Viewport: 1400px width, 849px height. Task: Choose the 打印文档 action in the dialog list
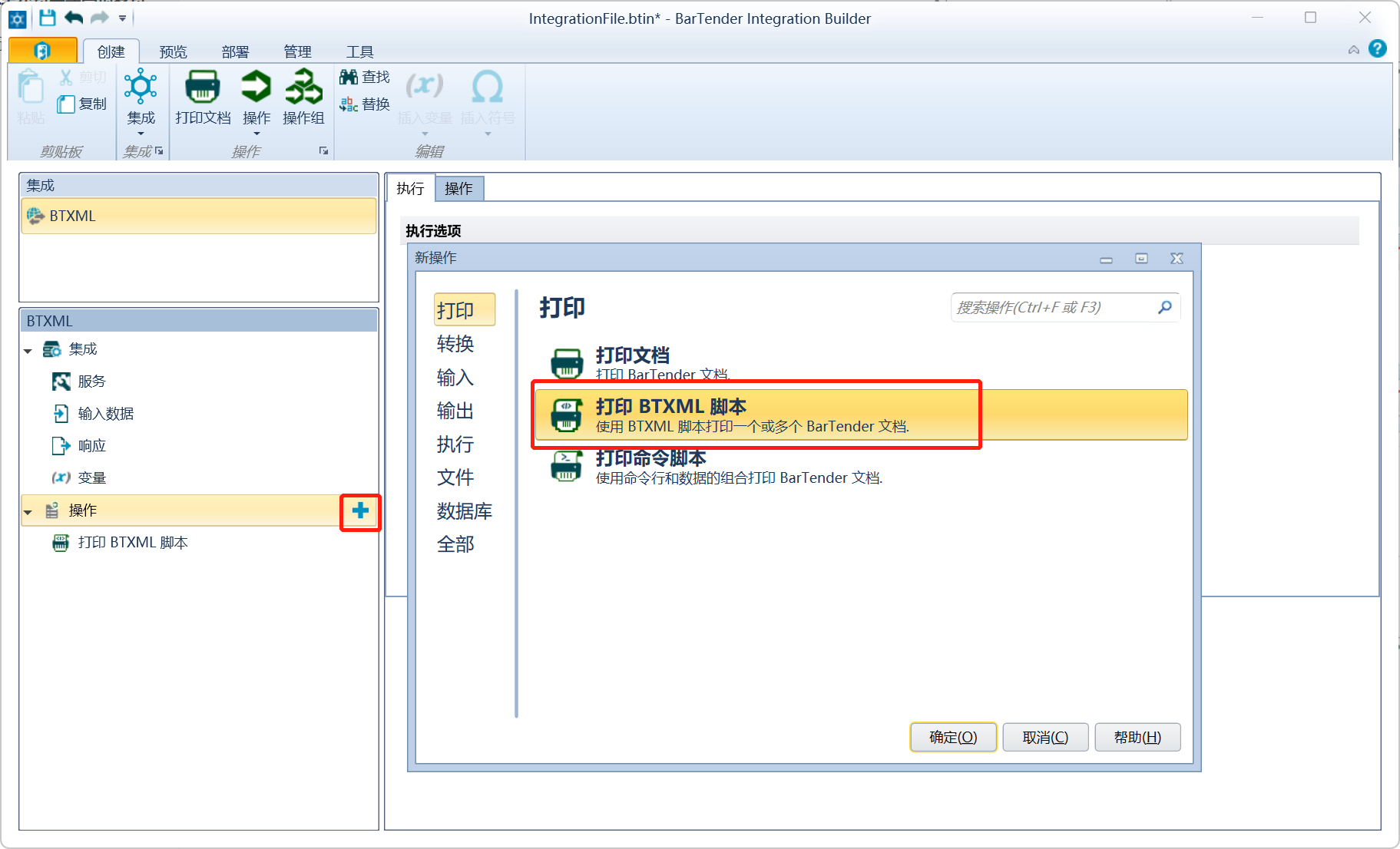(x=861, y=363)
